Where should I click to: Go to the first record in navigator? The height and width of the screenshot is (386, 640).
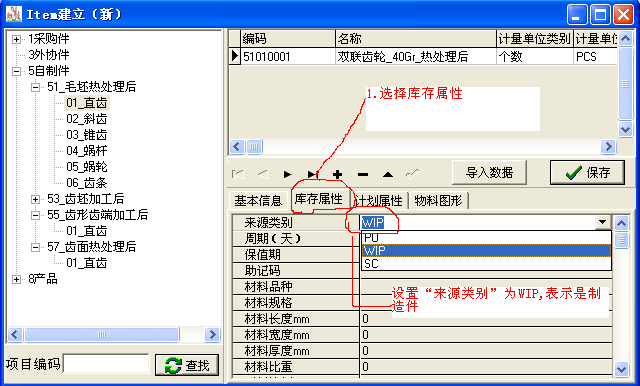pos(238,175)
